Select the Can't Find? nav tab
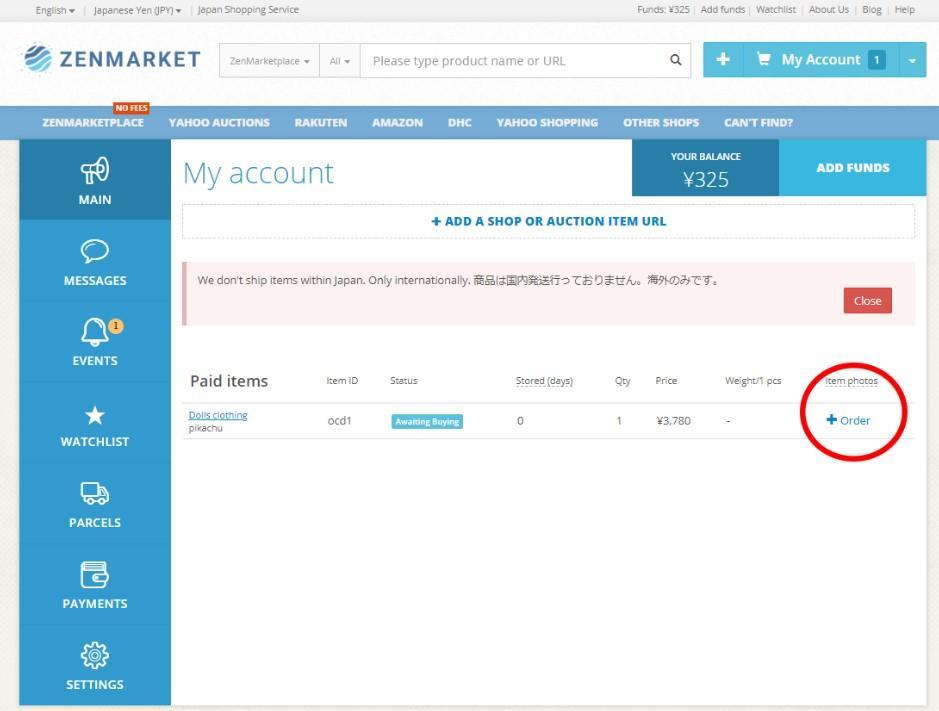 coord(758,122)
